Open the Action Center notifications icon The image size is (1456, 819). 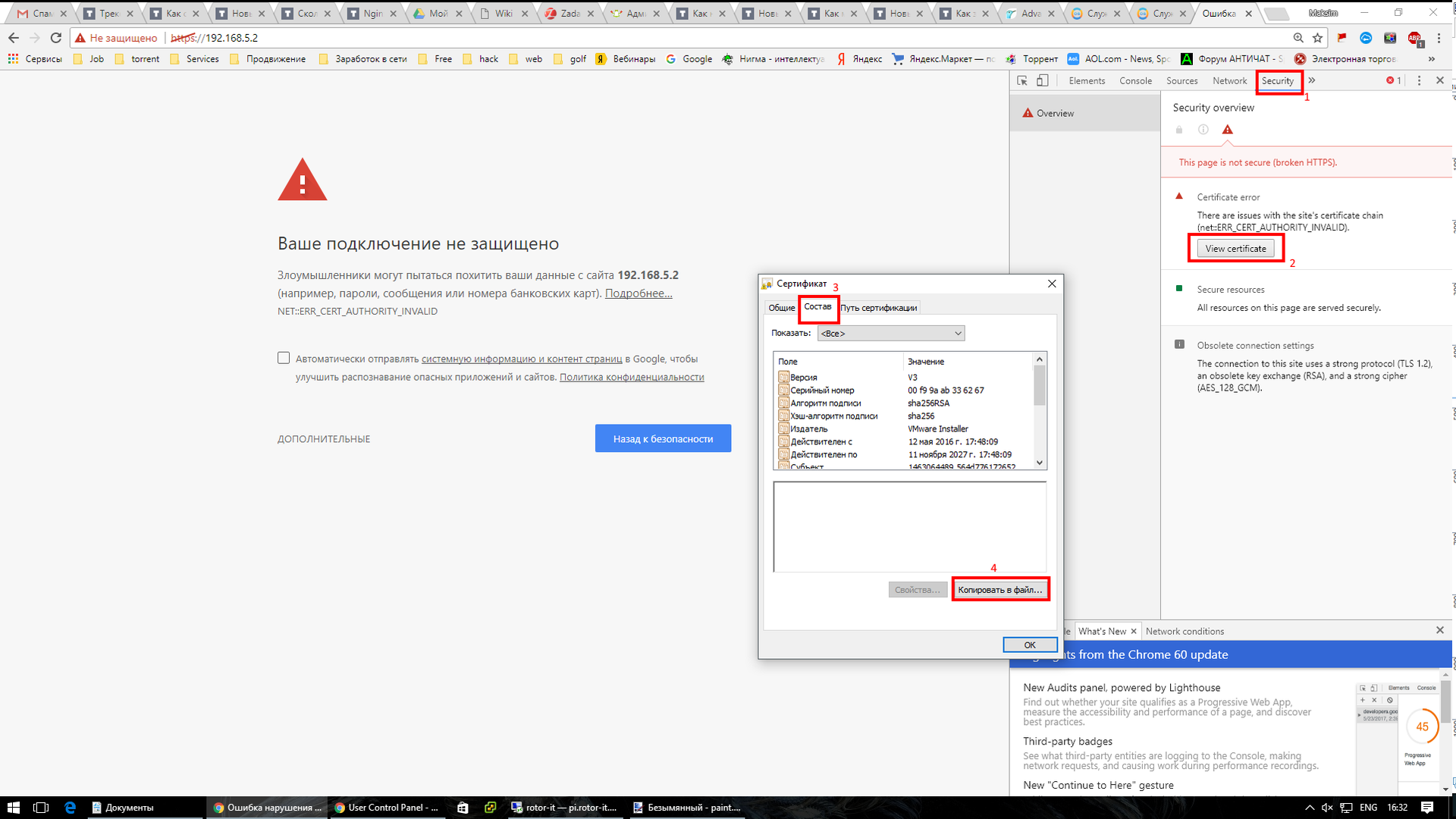point(1427,808)
